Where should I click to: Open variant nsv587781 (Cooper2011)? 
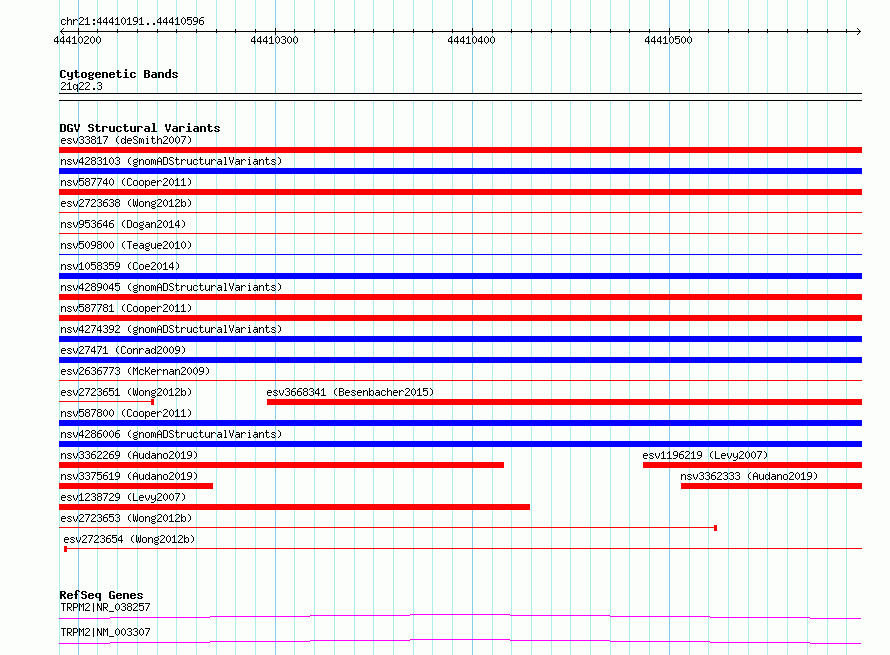point(126,308)
